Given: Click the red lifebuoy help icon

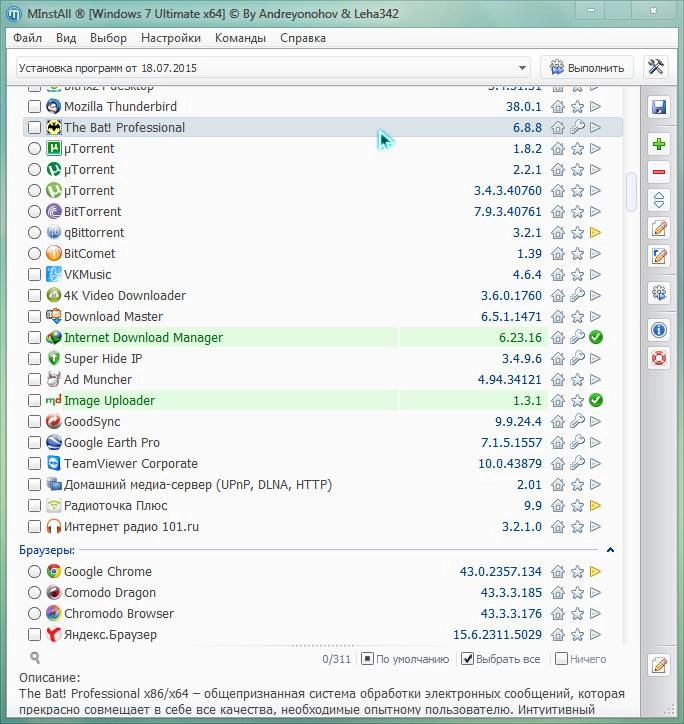Looking at the screenshot, I should pos(659,358).
